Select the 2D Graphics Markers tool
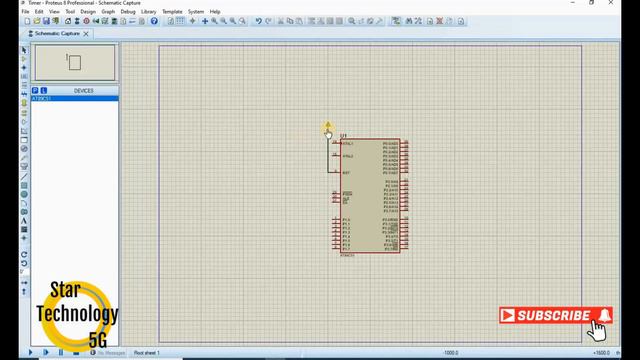640x360 pixels. tap(24, 238)
